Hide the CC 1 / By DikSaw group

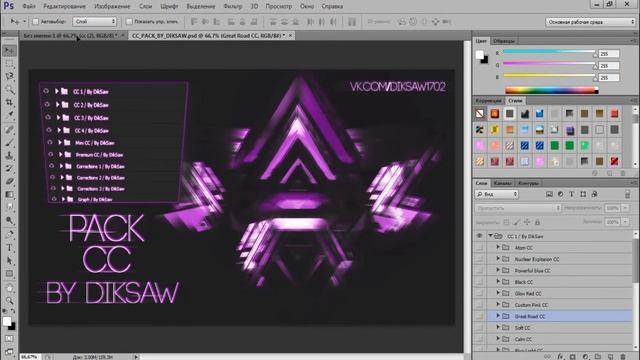point(480,236)
